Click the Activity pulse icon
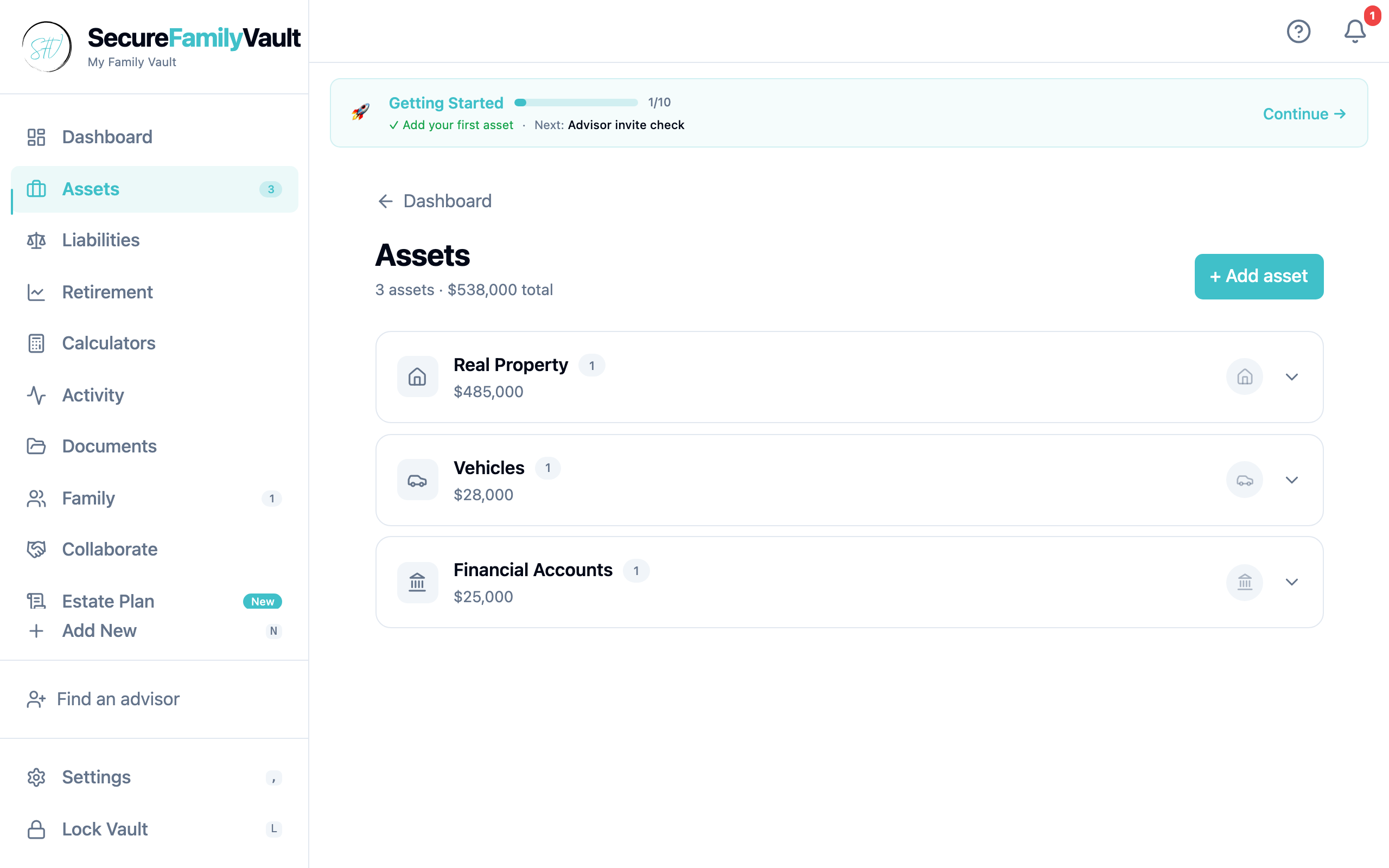Screen dimensions: 1389x868 (36, 395)
